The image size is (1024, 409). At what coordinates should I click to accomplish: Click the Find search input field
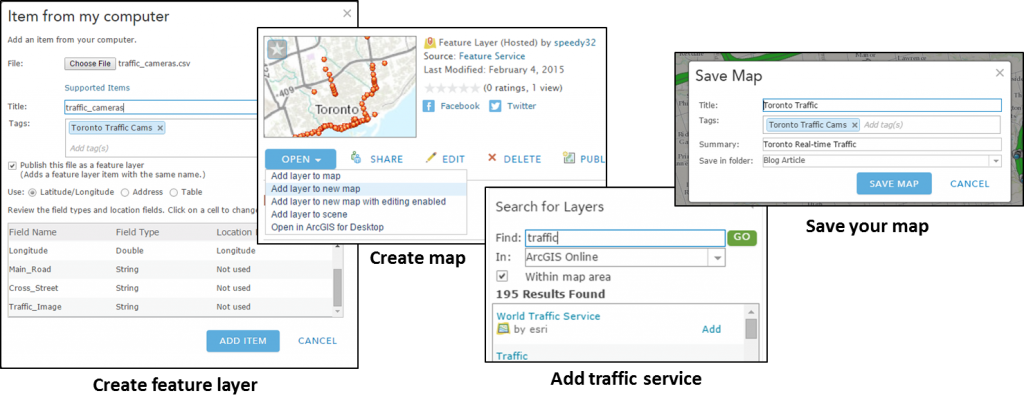point(625,238)
